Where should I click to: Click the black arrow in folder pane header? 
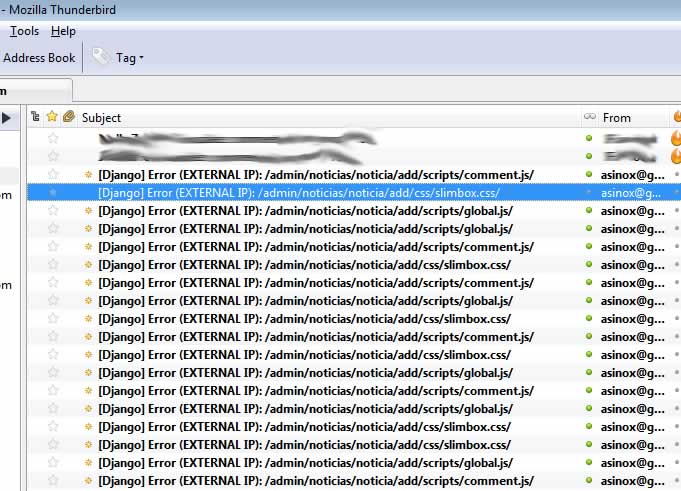pyautogui.click(x=6, y=118)
